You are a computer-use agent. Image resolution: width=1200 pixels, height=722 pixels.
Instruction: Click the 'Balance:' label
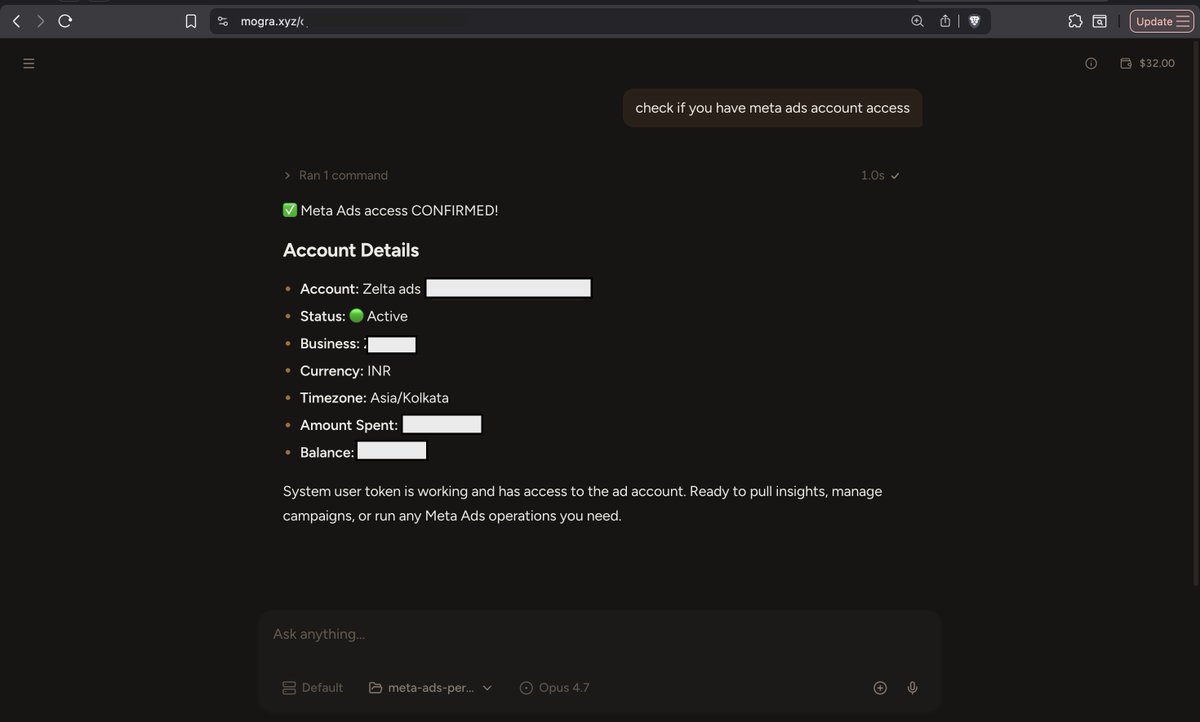coord(327,452)
